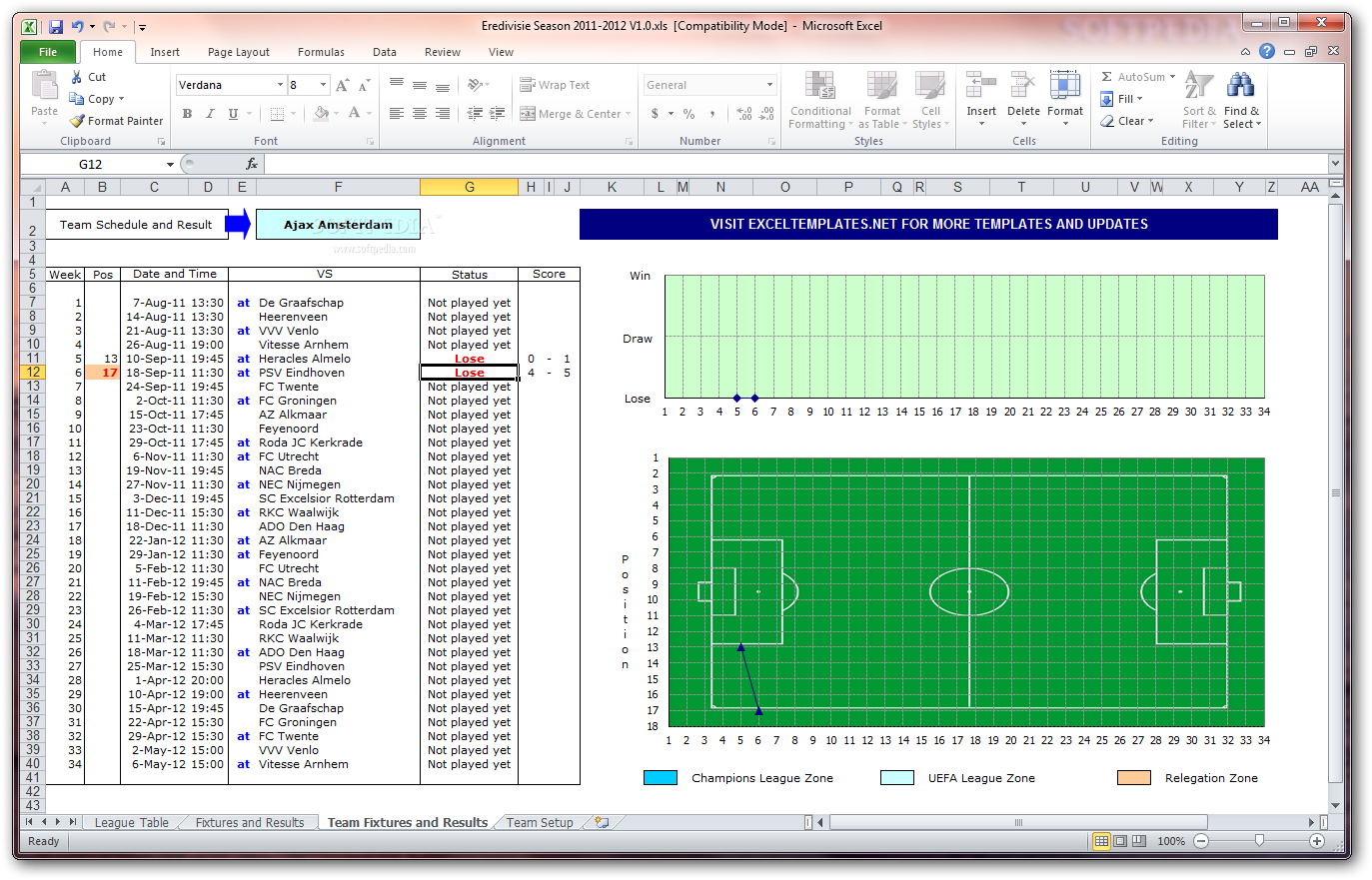Screen dimensions: 1372x880
Task: Open the File tab
Action: [48, 52]
